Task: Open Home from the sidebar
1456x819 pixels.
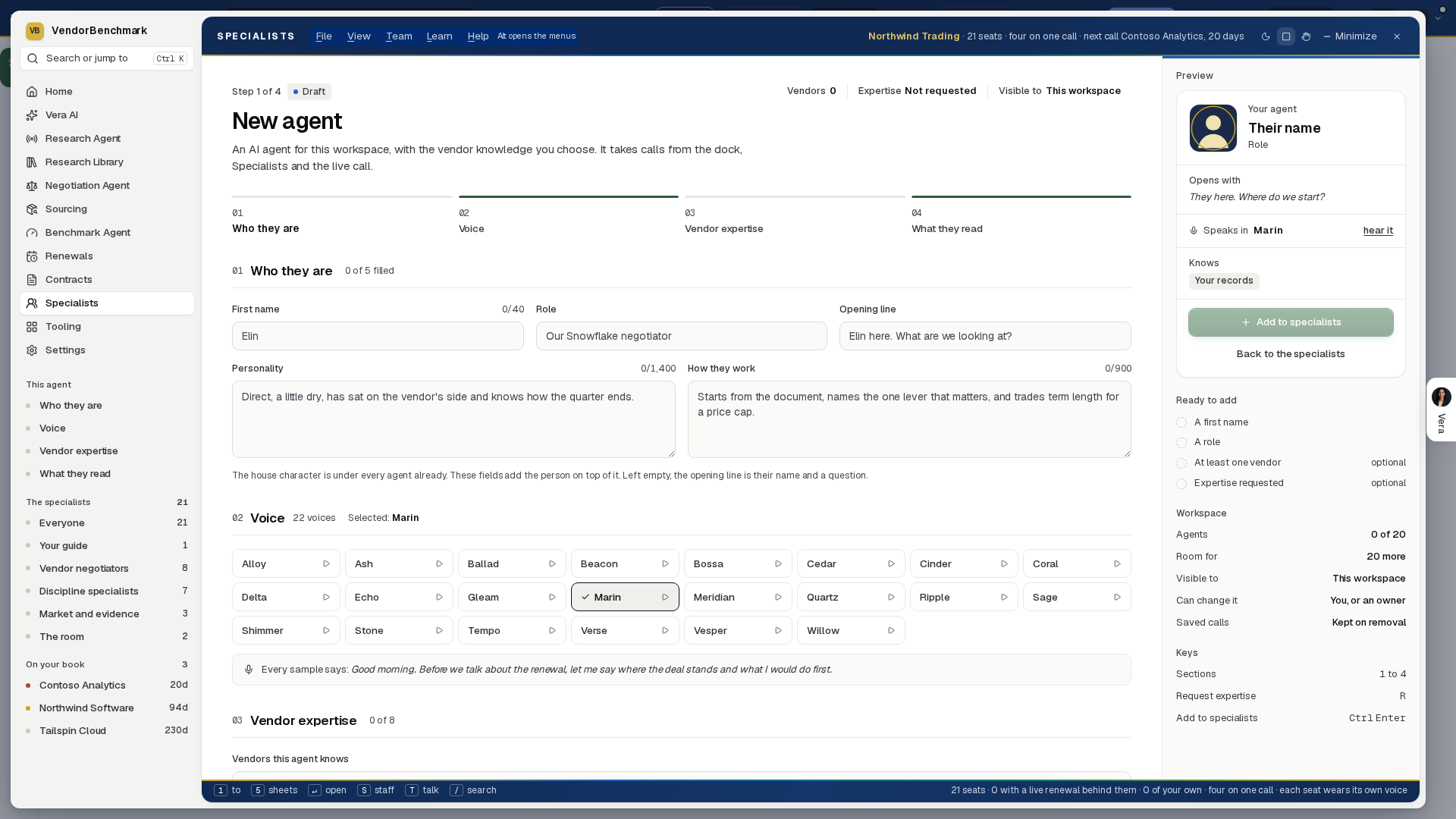Action: coord(107,92)
